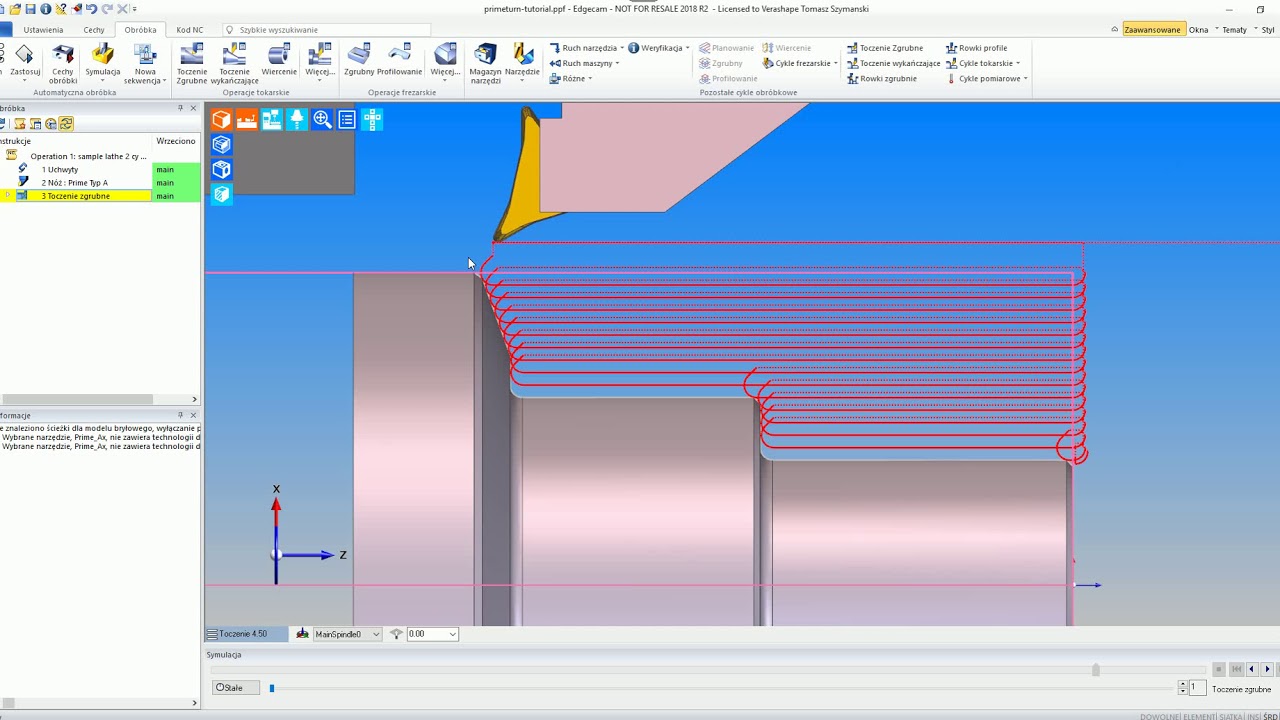1280x720 pixels.
Task: Click the Toczenie Zgrubne cycle in right ribbon group
Action: (884, 48)
